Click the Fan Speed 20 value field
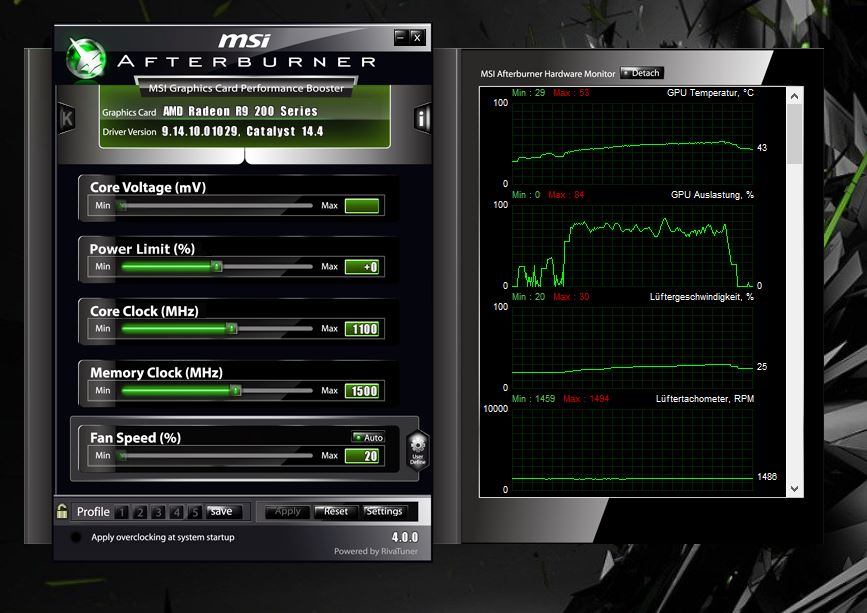The width and height of the screenshot is (867, 613). (362, 456)
